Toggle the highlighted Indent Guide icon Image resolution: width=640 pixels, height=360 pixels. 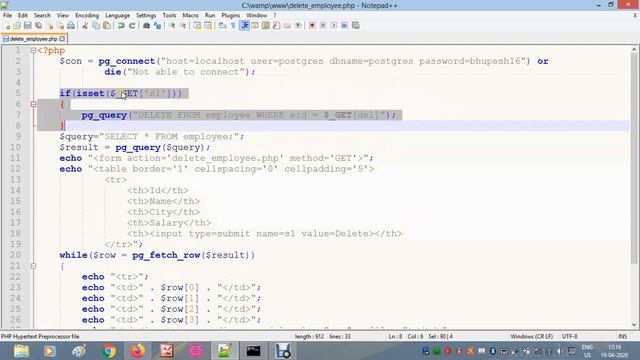pyautogui.click(x=244, y=26)
